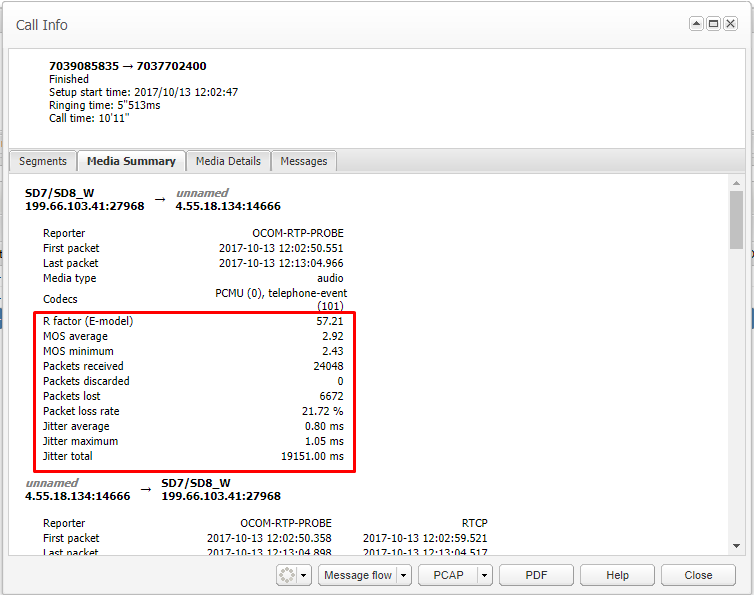Export call info with PDF button
This screenshot has height=595, width=754.
point(537,575)
